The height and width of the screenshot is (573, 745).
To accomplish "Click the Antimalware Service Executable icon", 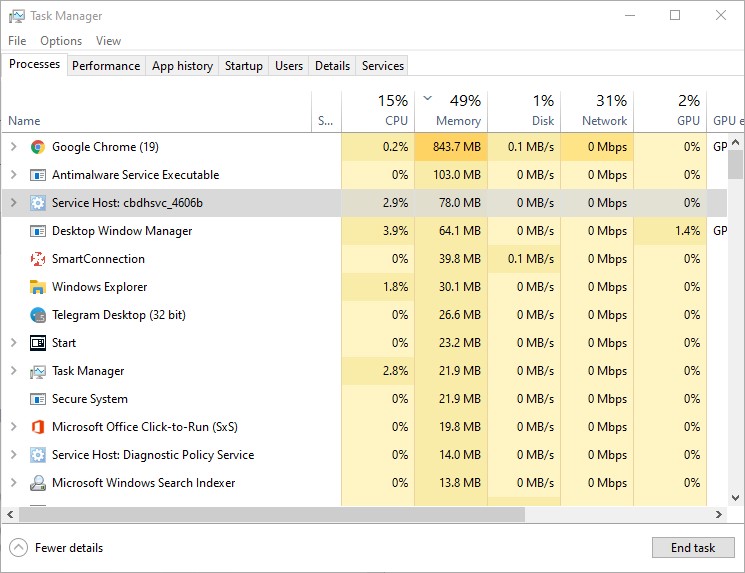I will [38, 175].
